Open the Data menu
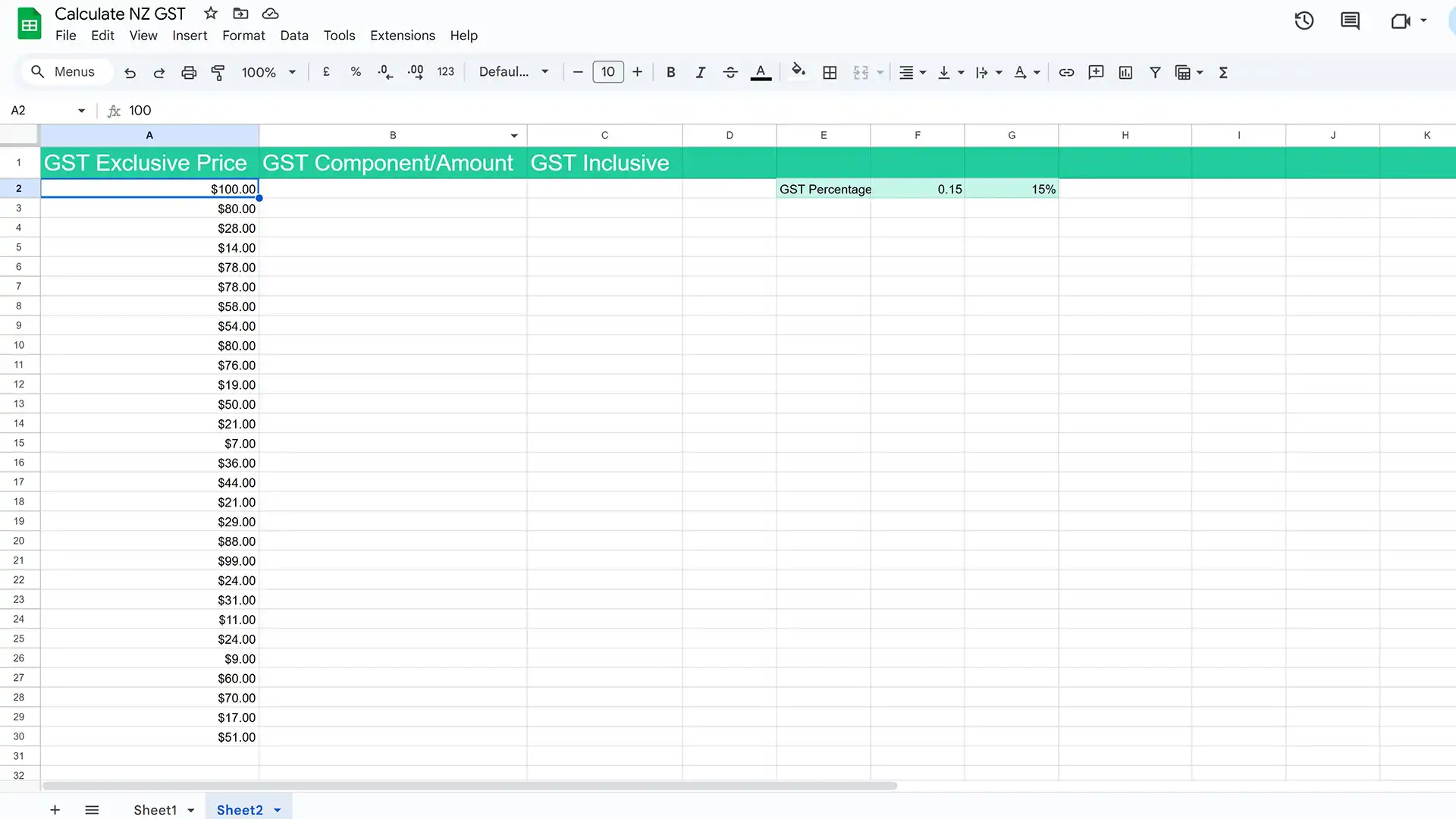 tap(294, 36)
